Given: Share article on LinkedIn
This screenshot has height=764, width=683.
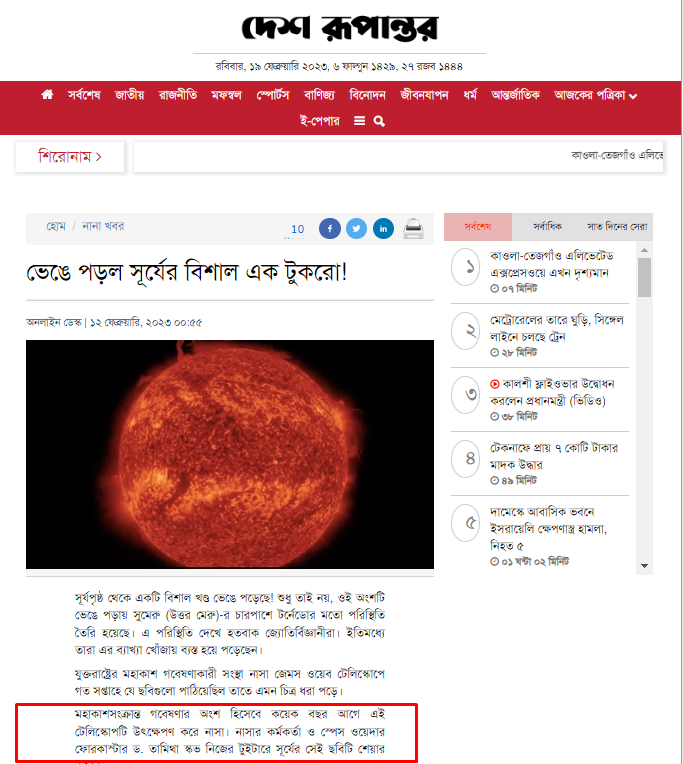Looking at the screenshot, I should click(383, 229).
